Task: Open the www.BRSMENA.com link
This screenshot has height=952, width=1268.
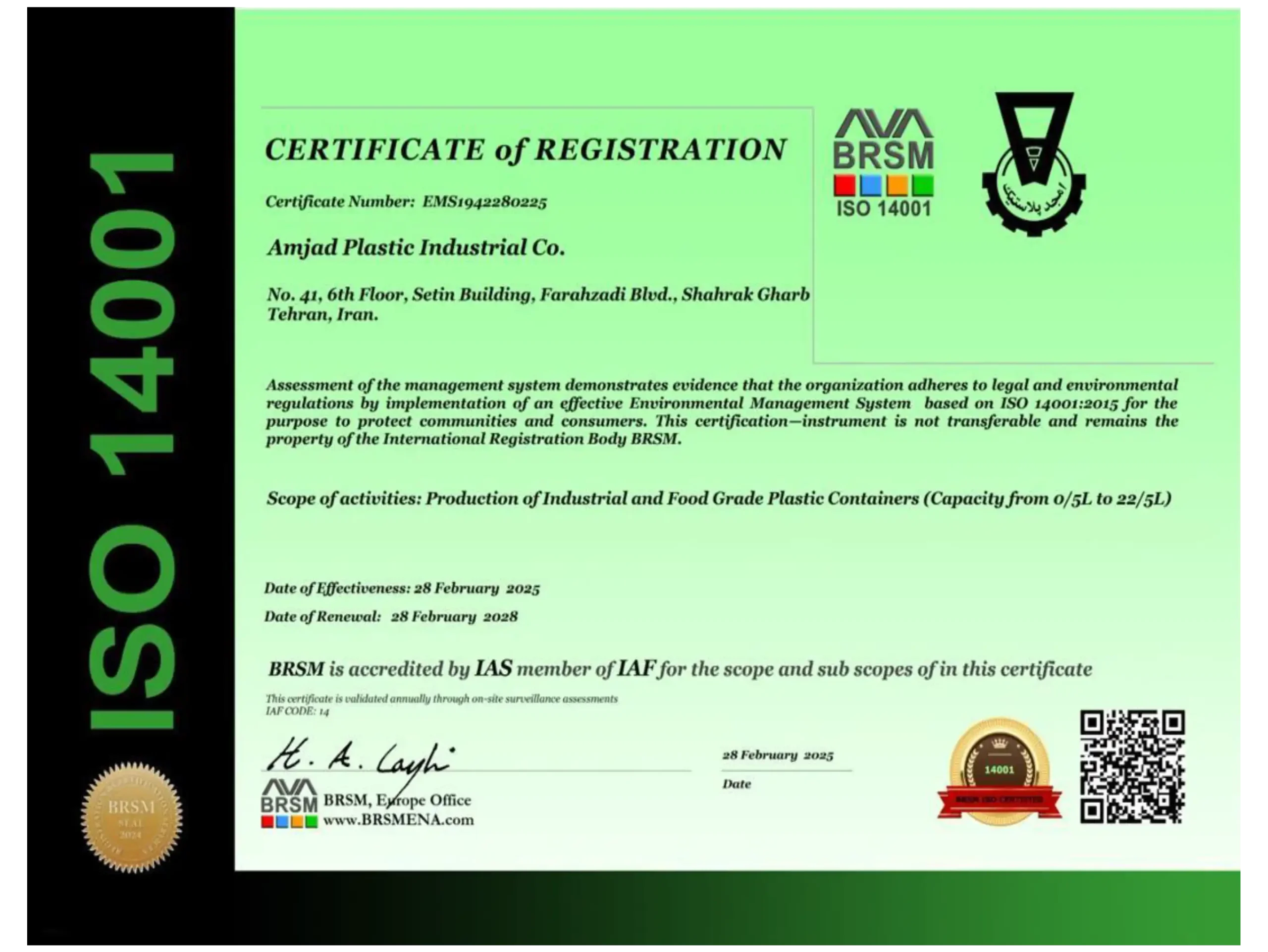Action: click(398, 820)
